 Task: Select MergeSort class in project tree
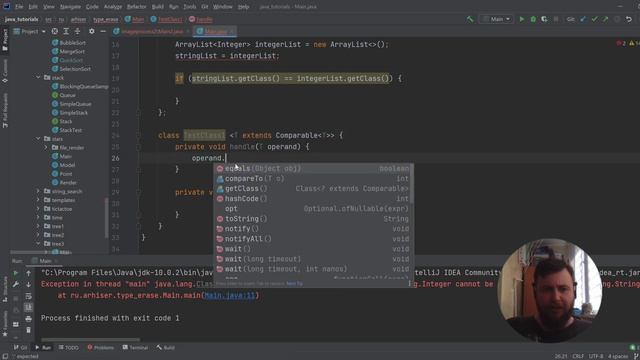[x=68, y=51]
